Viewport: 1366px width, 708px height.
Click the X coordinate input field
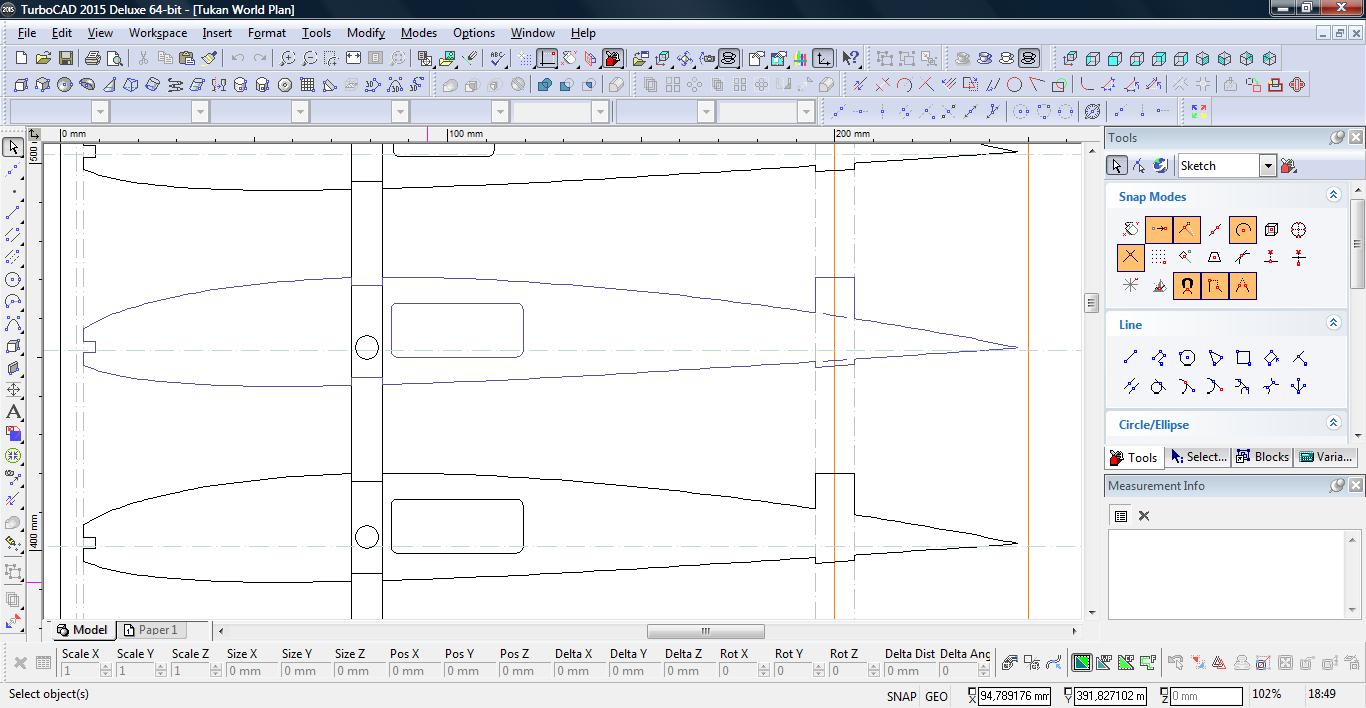[1014, 696]
